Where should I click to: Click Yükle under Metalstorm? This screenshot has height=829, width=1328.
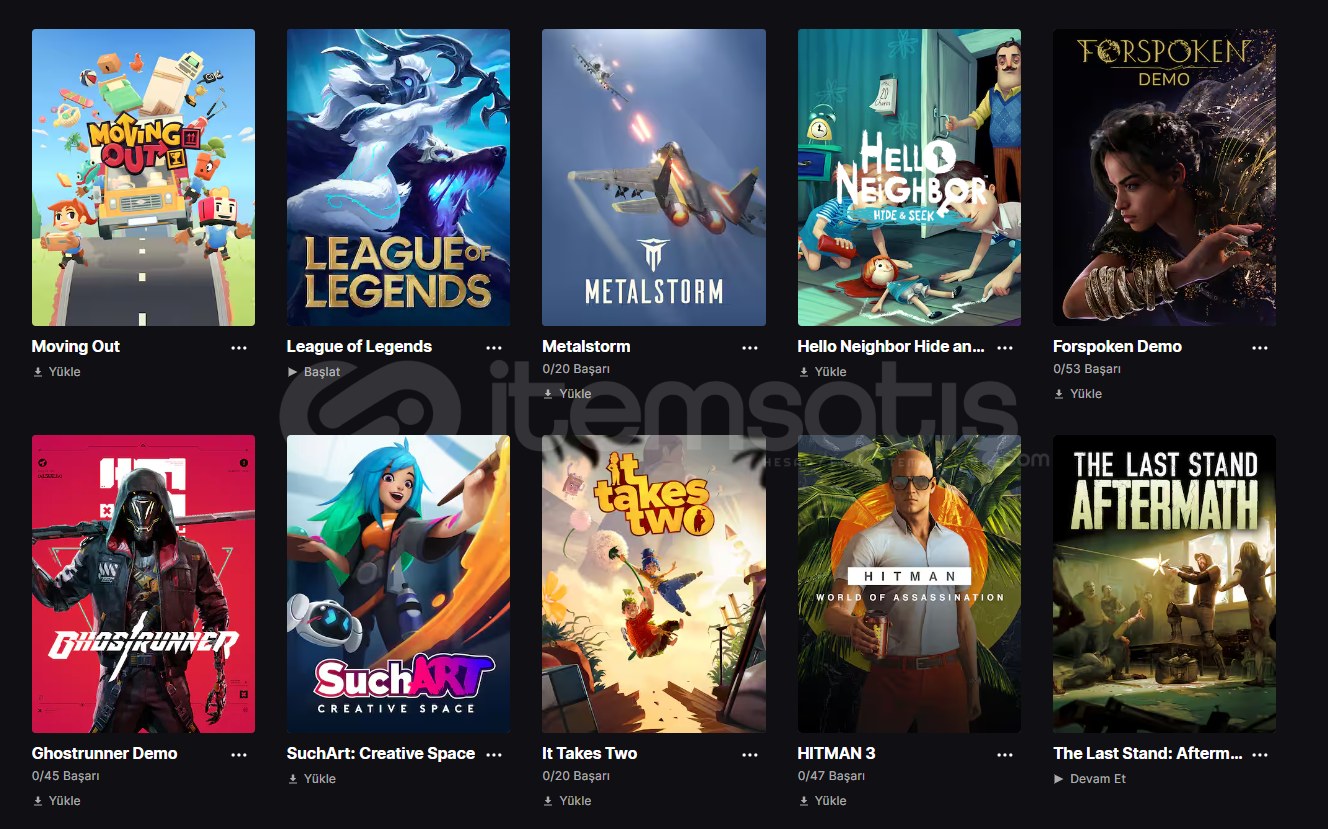click(x=575, y=394)
